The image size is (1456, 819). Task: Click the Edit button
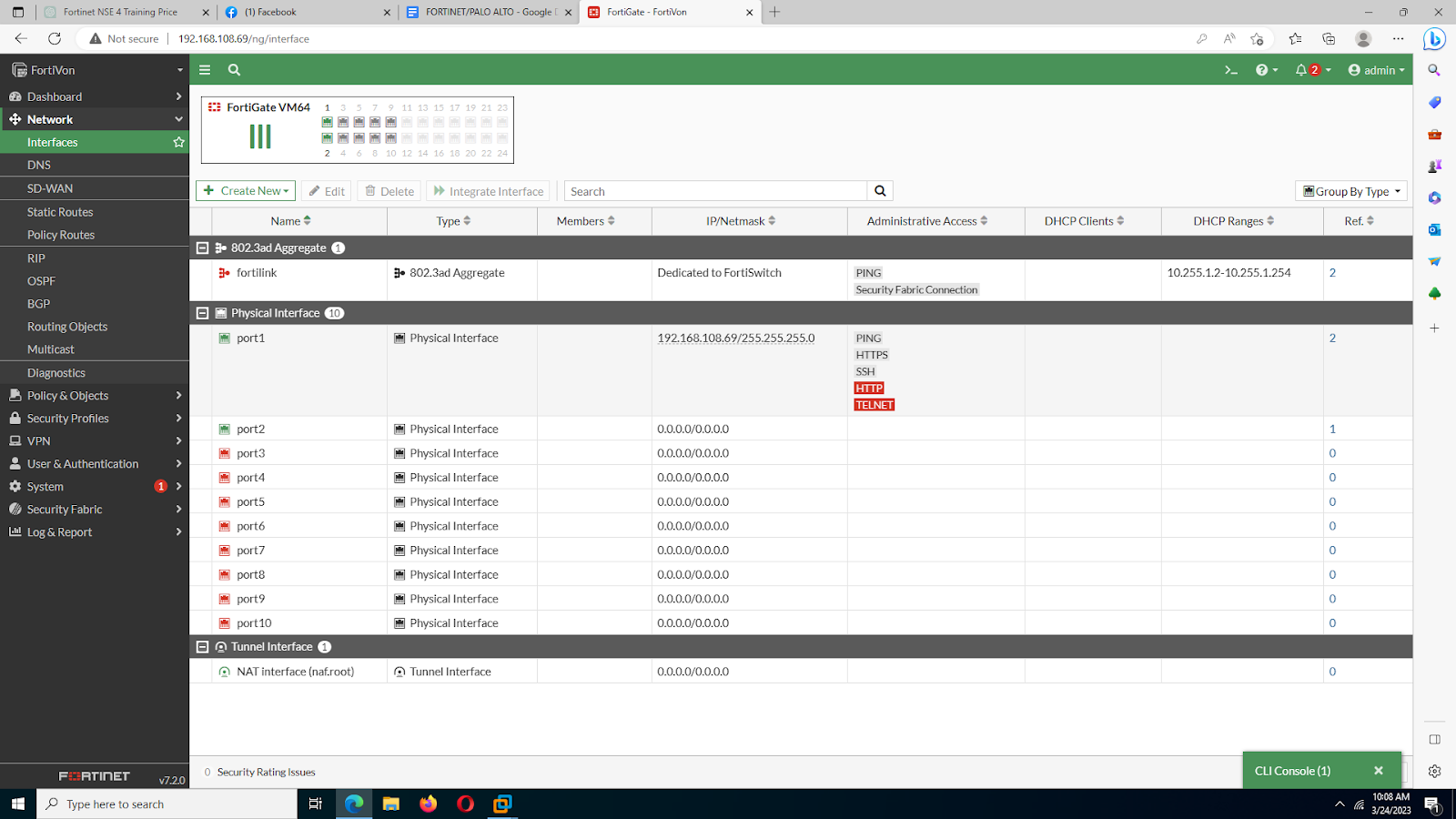click(x=327, y=191)
